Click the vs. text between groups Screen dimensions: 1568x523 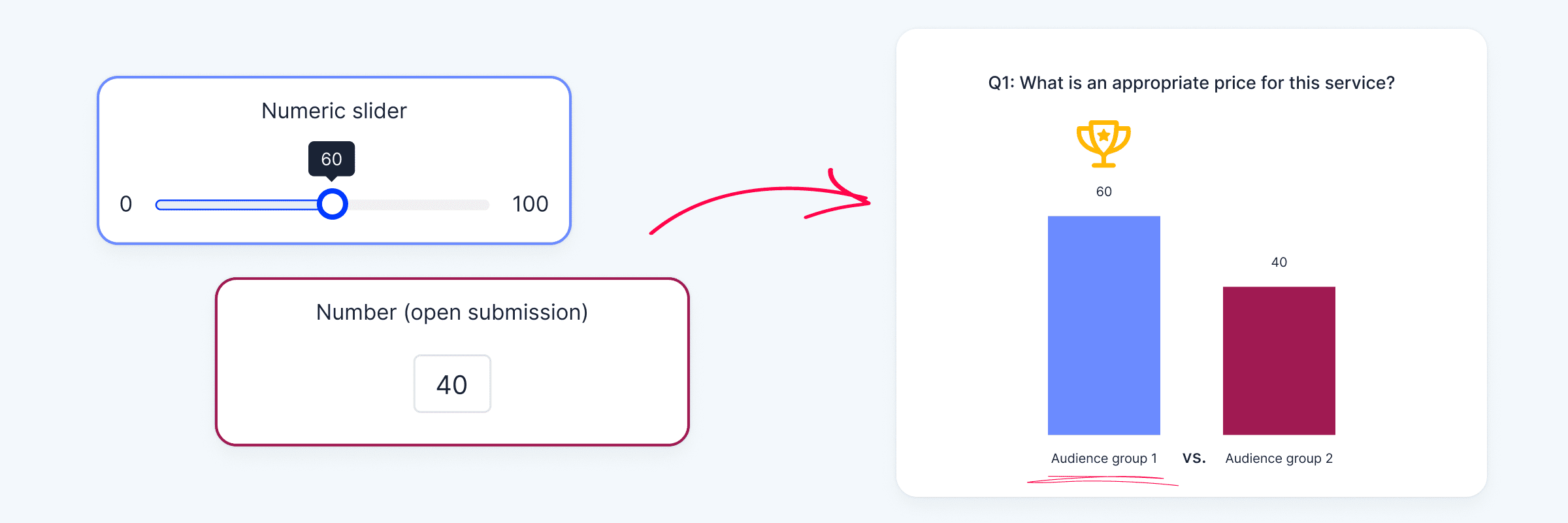coord(1194,458)
